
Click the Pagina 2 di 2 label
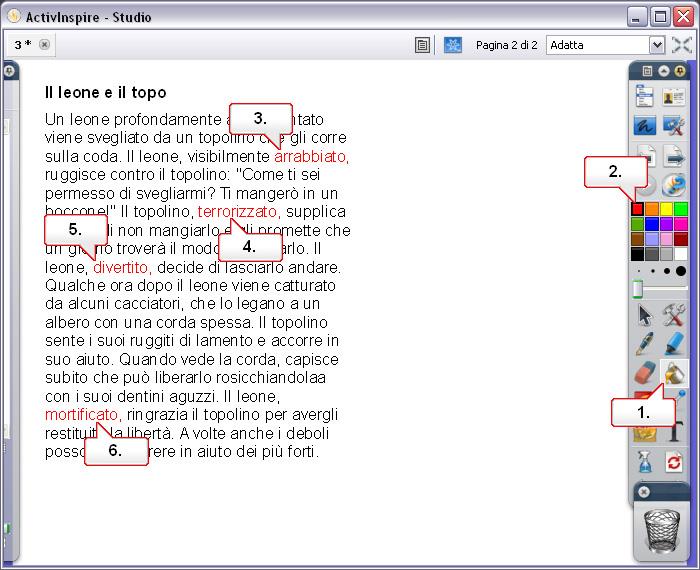pyautogui.click(x=507, y=45)
